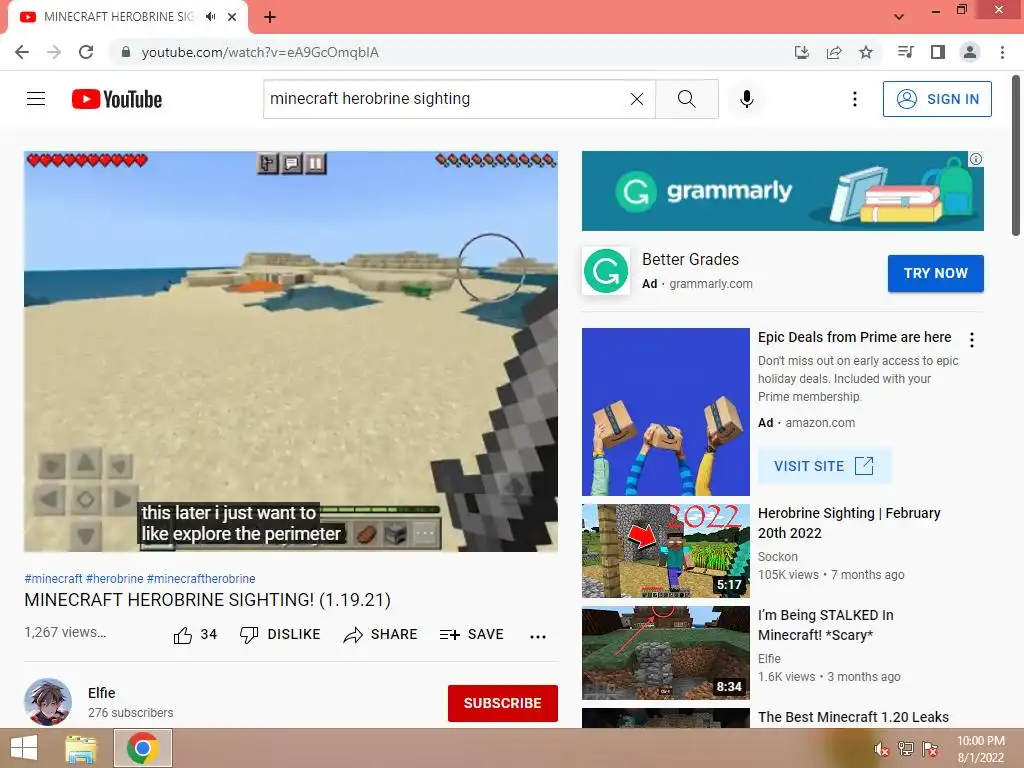The width and height of the screenshot is (1024, 768).
Task: Open the SHARE dialog for the video
Action: click(x=380, y=635)
